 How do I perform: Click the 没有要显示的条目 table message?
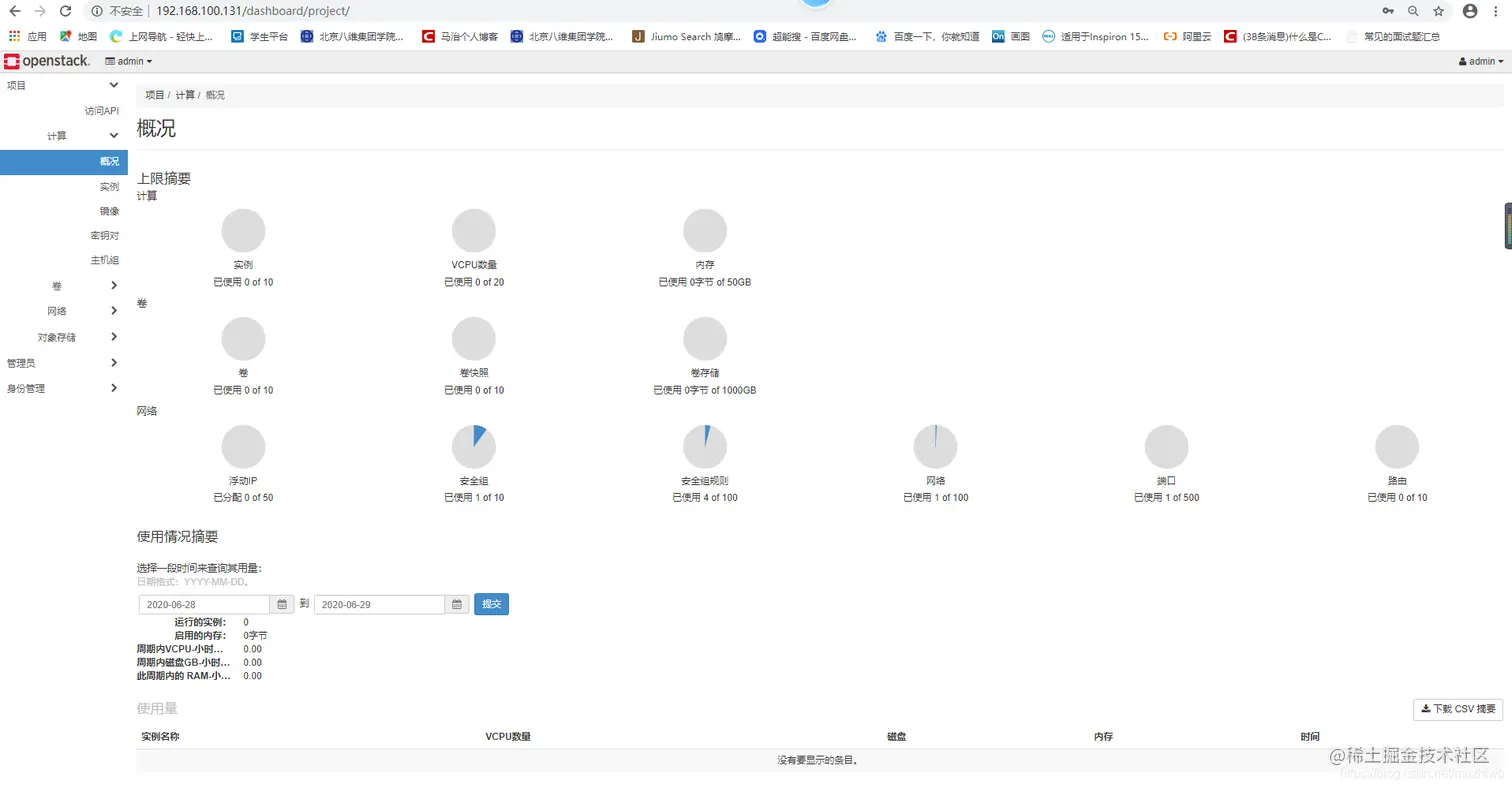[x=818, y=761]
